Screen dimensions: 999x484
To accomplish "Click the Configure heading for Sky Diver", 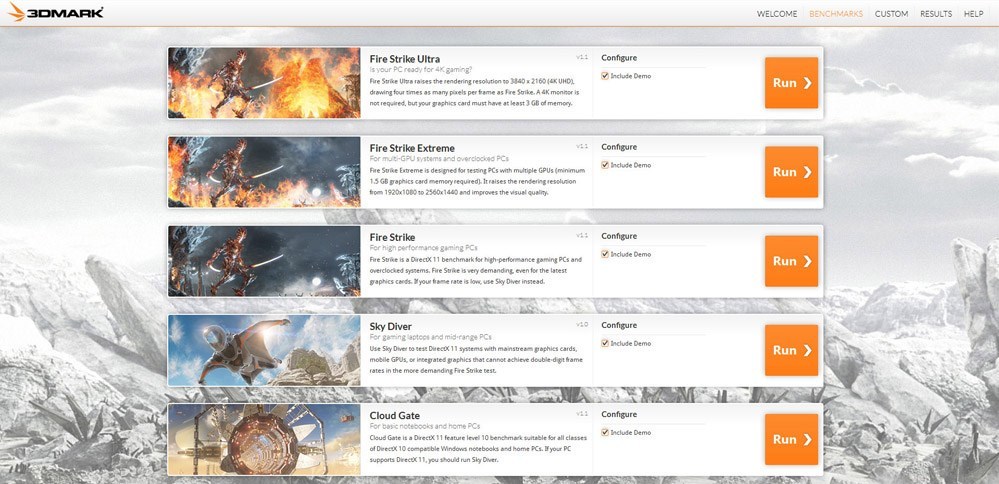I will pos(619,325).
